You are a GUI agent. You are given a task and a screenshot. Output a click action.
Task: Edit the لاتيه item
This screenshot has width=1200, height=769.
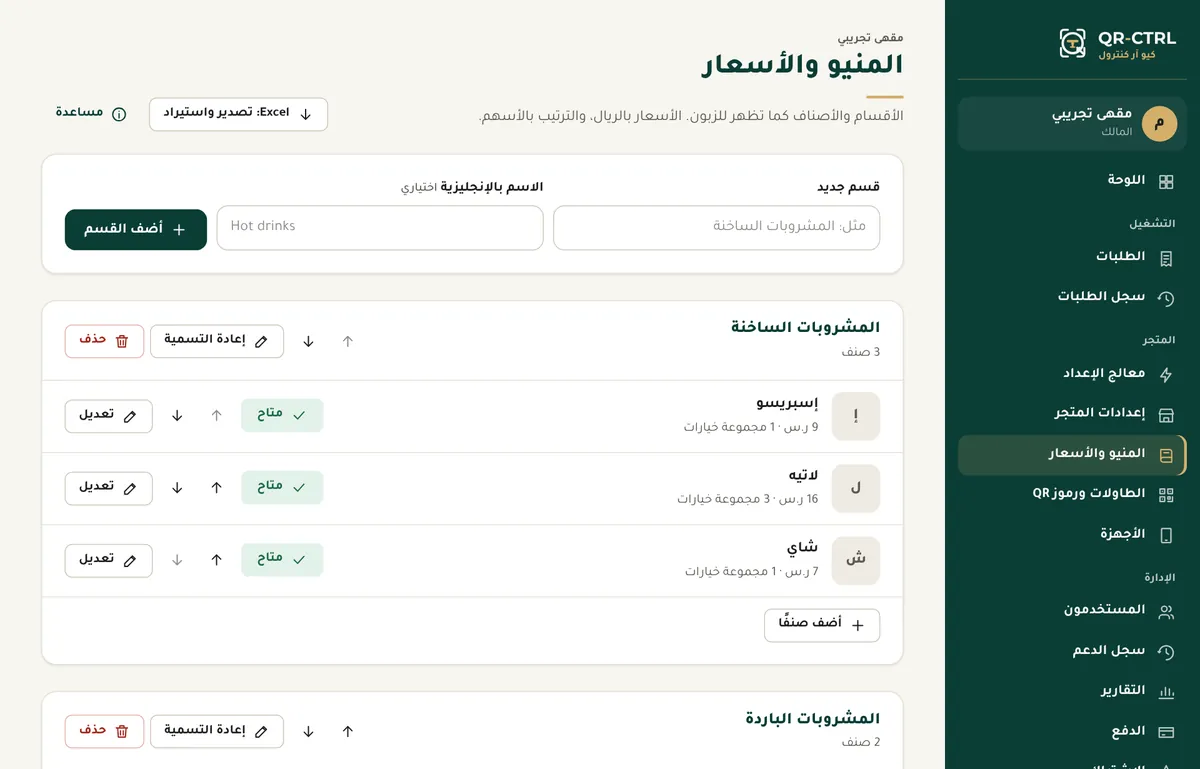109,488
